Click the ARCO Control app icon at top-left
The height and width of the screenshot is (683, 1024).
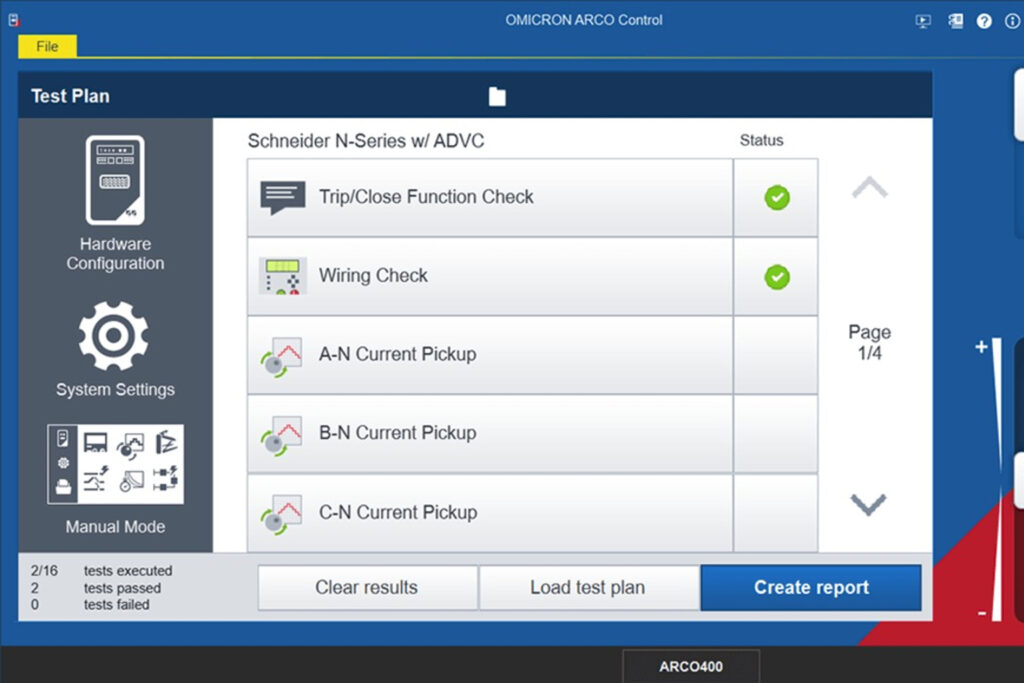[14, 20]
